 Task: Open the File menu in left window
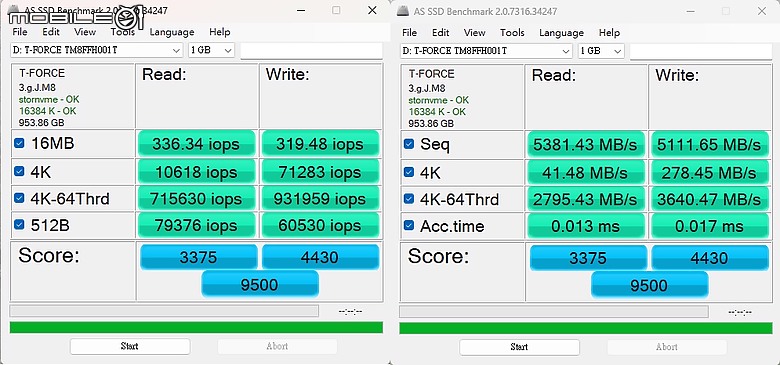pos(20,32)
